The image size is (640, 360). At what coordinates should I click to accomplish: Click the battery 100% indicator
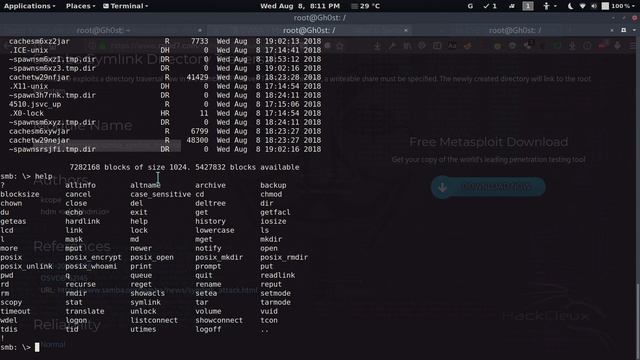618,6
